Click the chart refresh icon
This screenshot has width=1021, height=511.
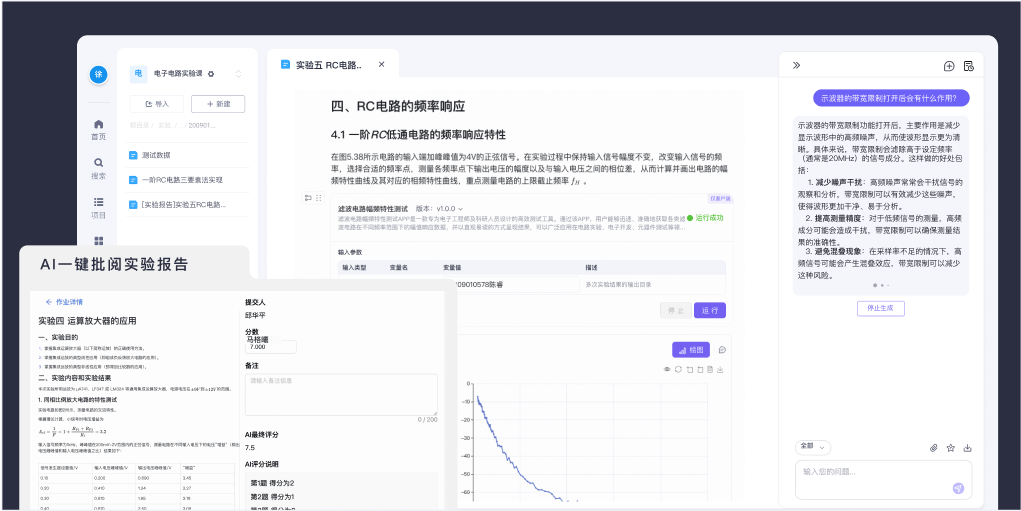coord(678,370)
